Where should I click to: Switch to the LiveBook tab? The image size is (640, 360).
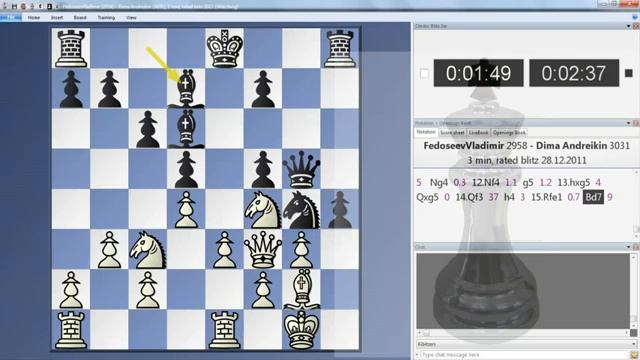478,133
